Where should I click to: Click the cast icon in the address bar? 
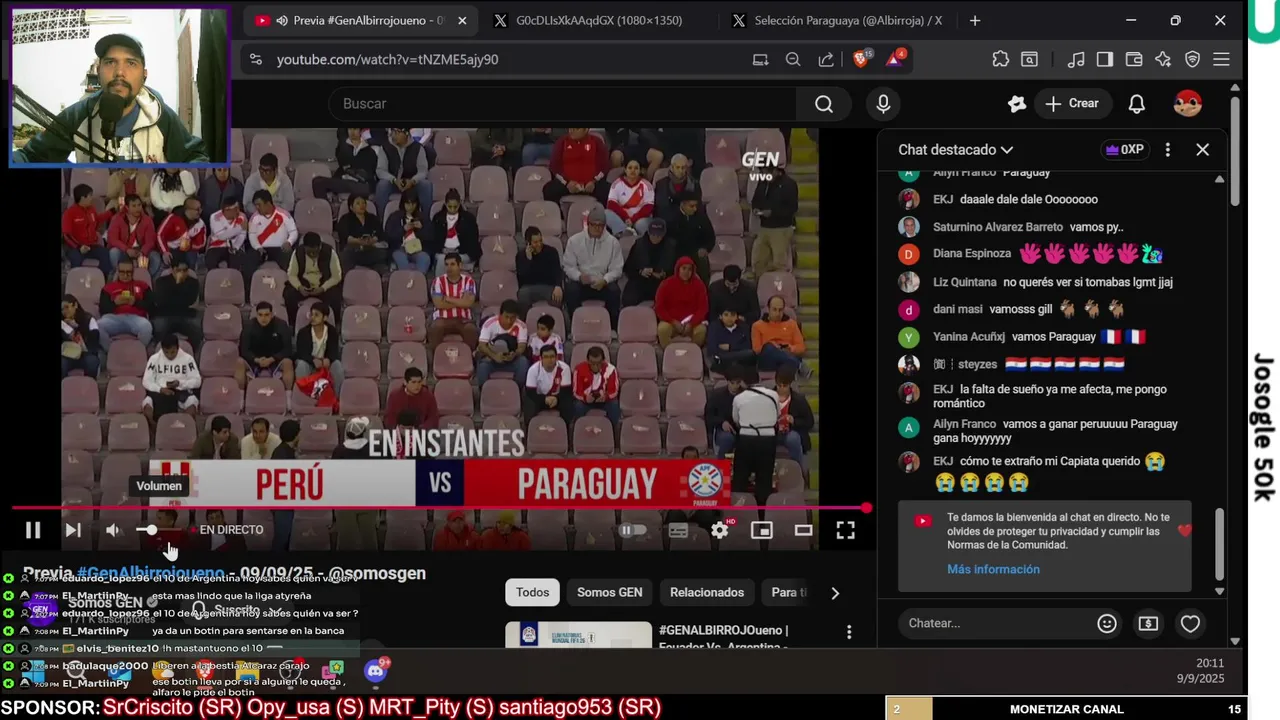[x=760, y=60]
